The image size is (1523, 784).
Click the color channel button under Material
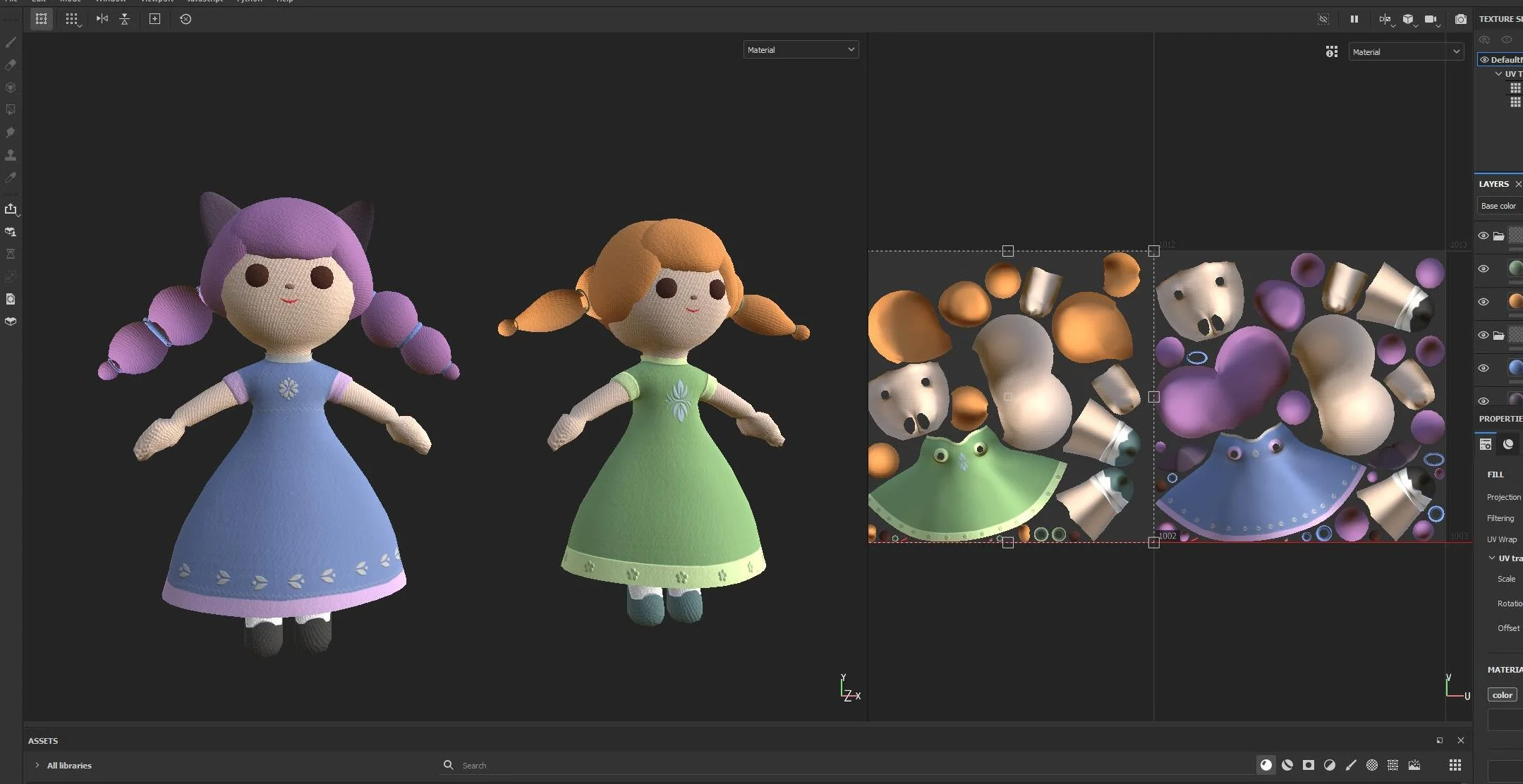pyautogui.click(x=1502, y=694)
